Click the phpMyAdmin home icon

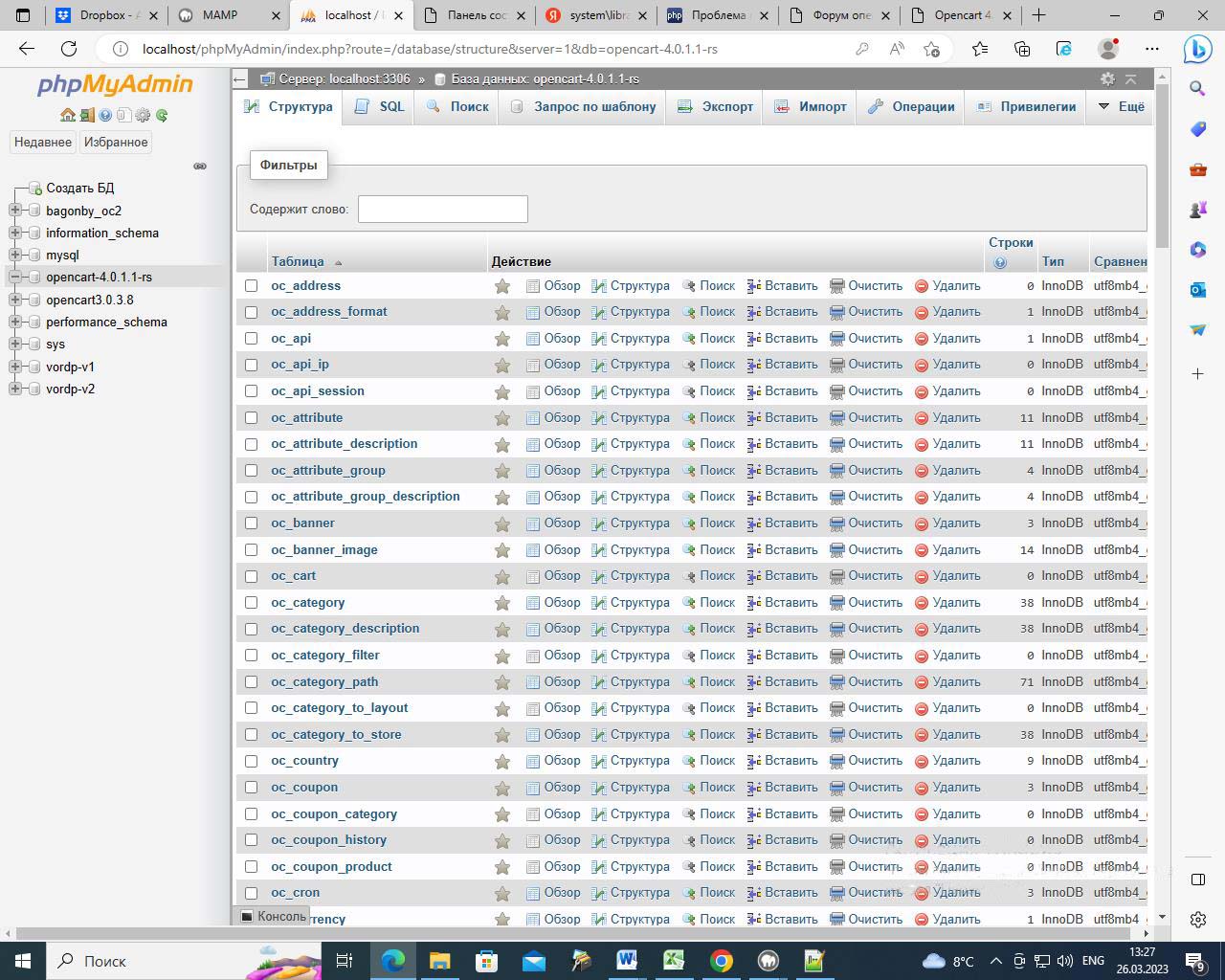[67, 115]
